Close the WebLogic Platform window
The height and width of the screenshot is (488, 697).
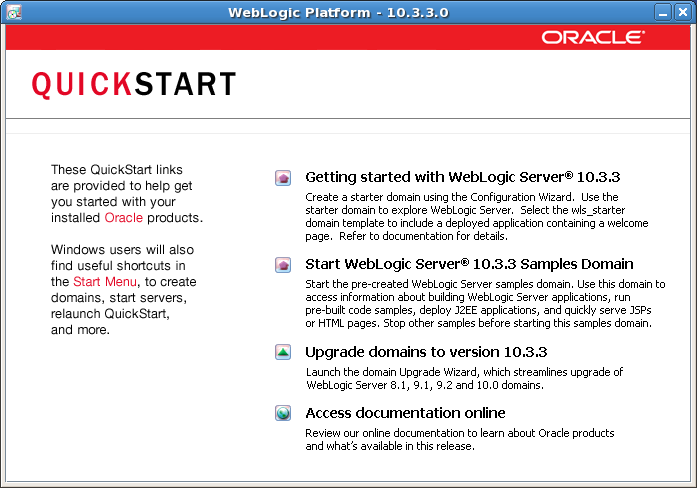click(682, 12)
